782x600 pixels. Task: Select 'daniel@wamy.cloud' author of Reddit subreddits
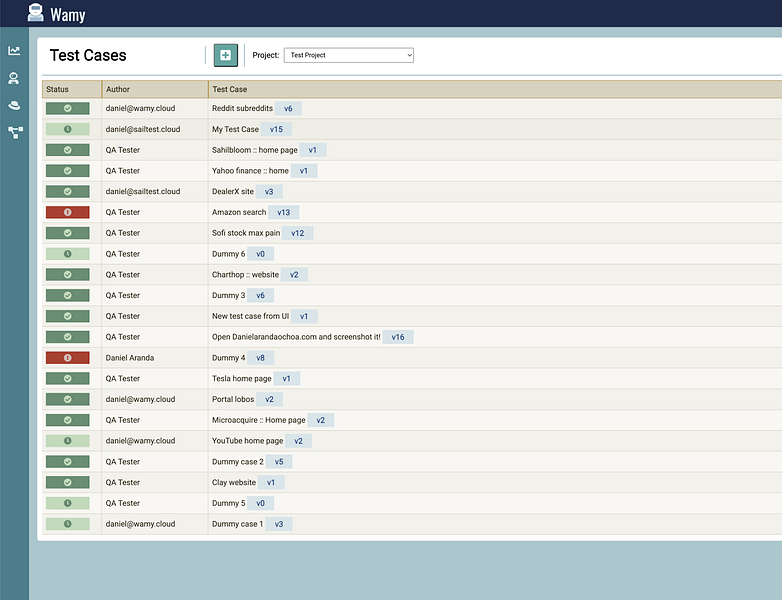coord(140,108)
